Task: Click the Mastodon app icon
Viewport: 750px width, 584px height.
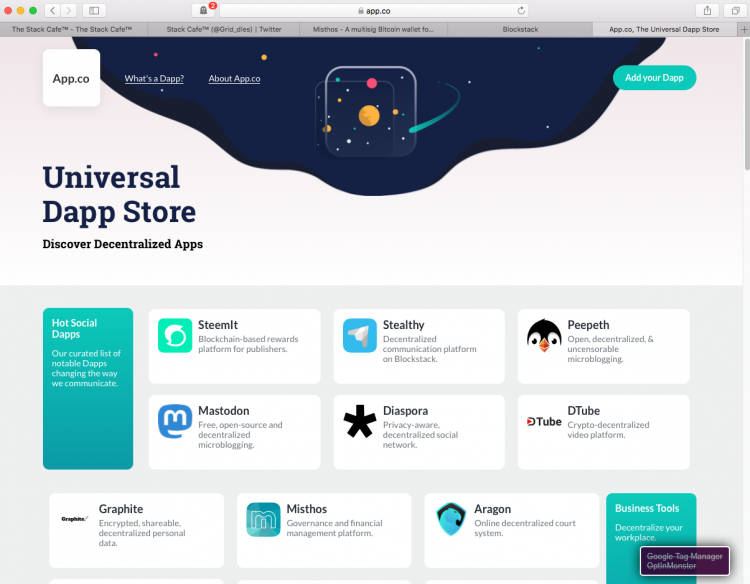Action: (x=175, y=421)
